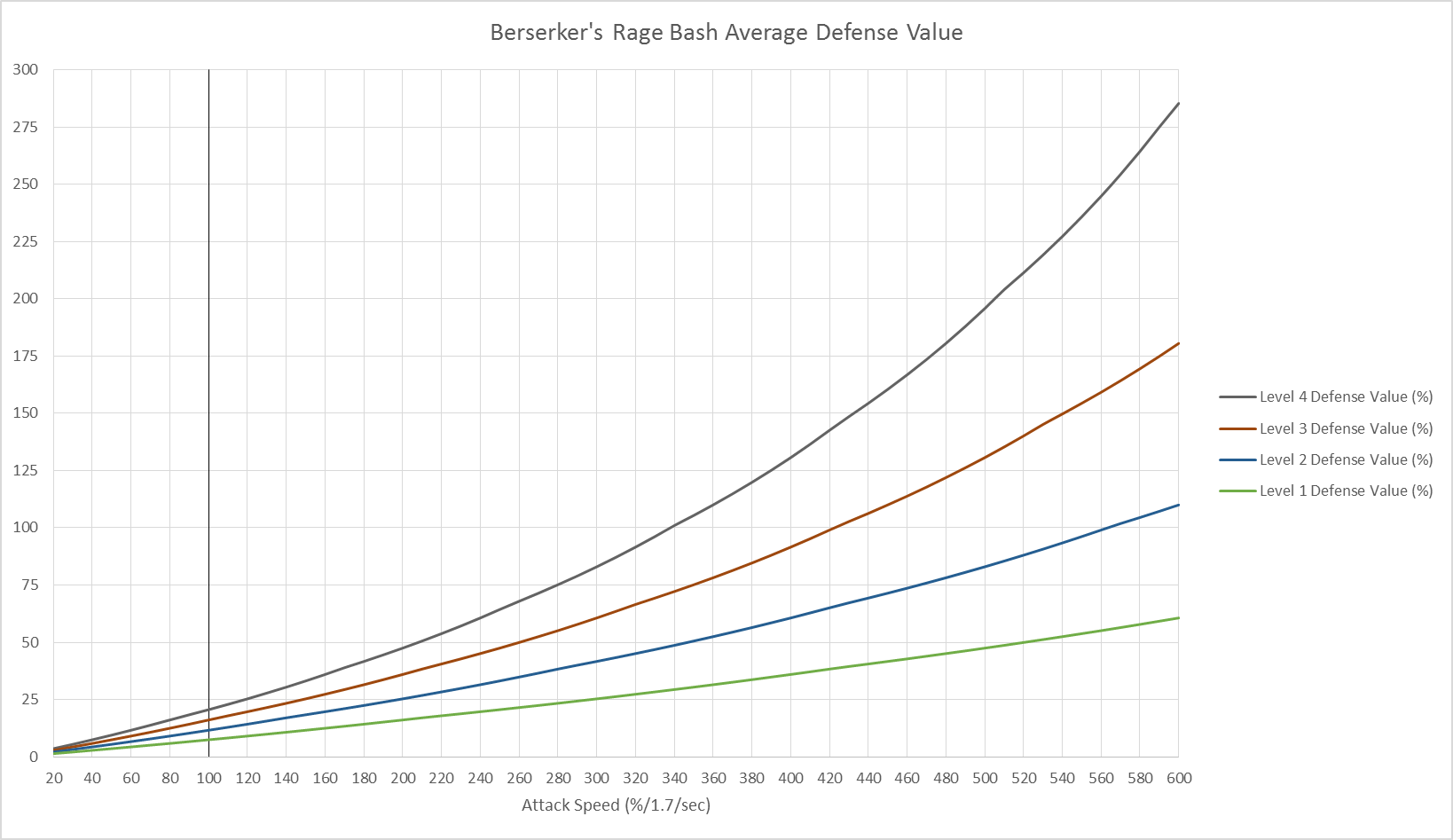Click the x-axis label 580

click(1141, 778)
